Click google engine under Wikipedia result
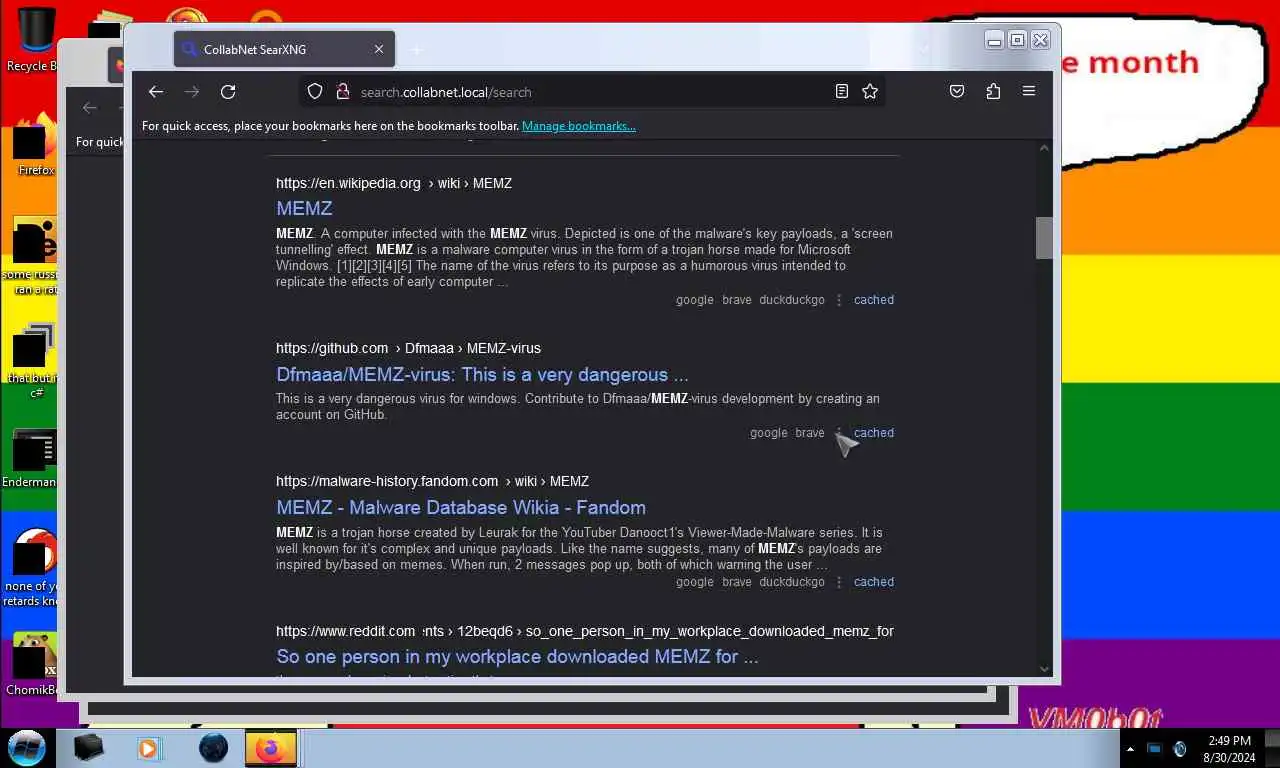This screenshot has width=1280, height=768. 695,300
